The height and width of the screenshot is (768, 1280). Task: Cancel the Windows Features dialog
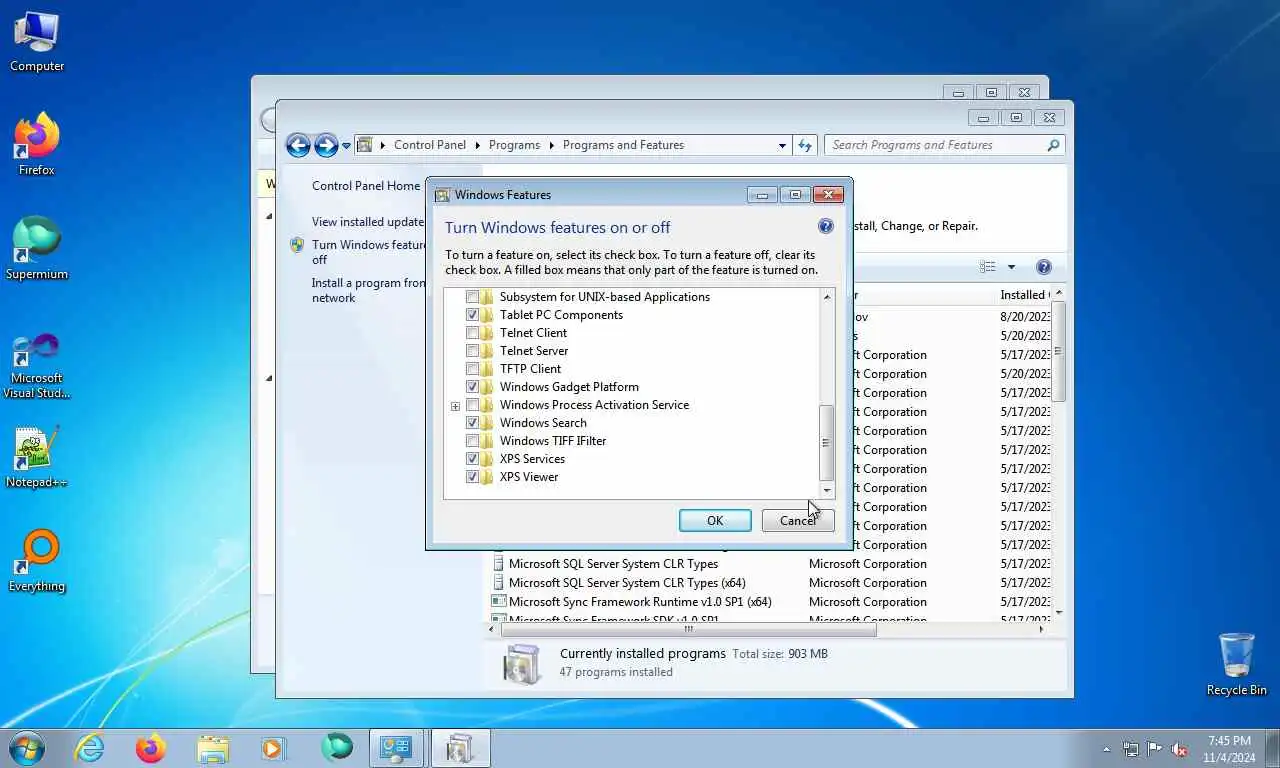pyautogui.click(x=798, y=521)
